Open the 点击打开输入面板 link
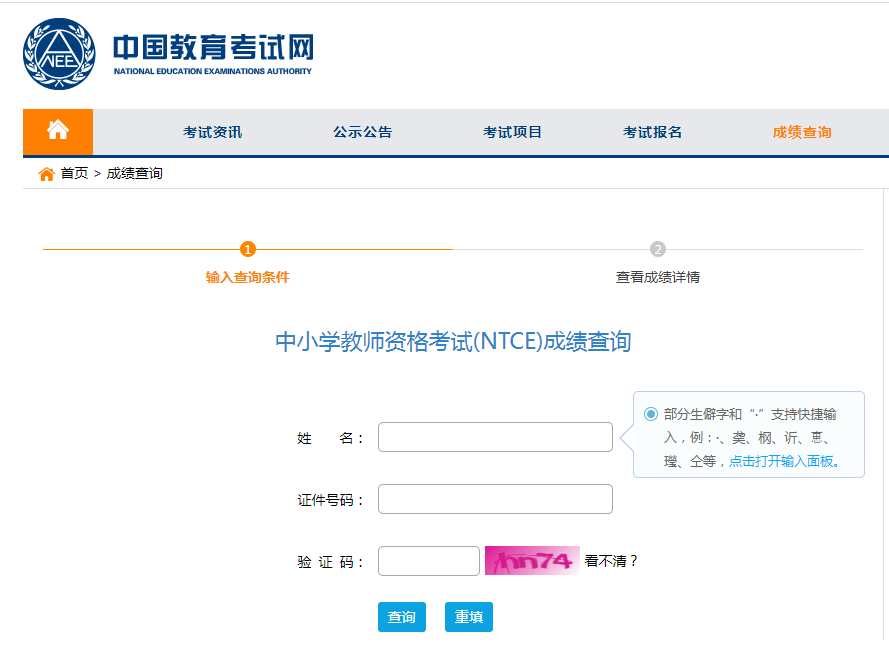Screen dimensions: 889x661 click(786, 461)
